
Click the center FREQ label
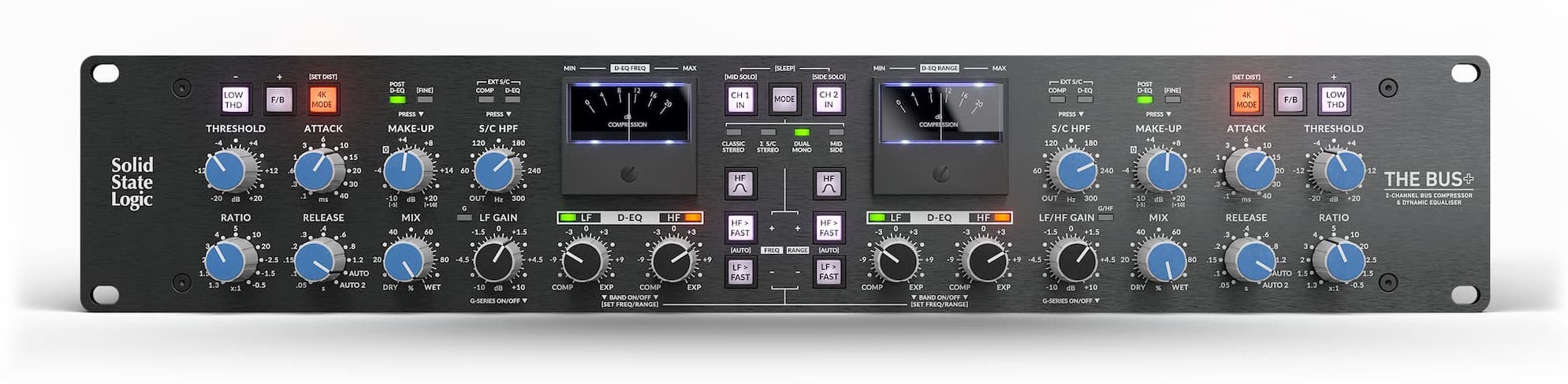pos(771,250)
